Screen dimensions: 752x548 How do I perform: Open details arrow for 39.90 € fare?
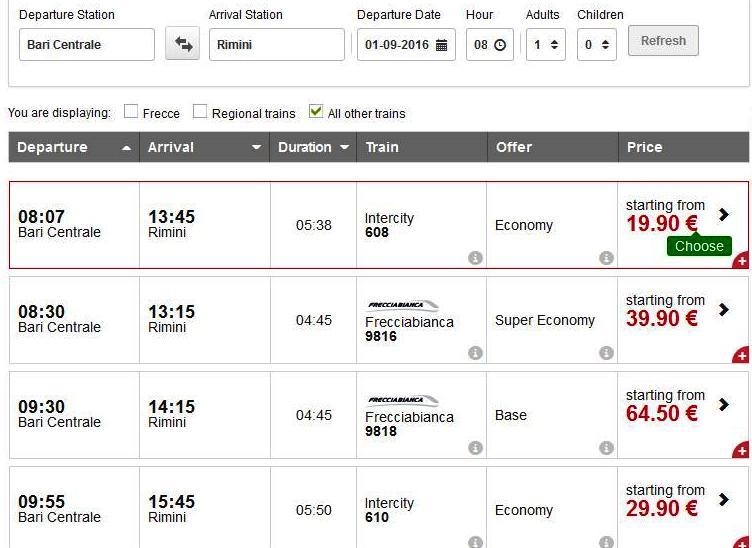(x=724, y=310)
